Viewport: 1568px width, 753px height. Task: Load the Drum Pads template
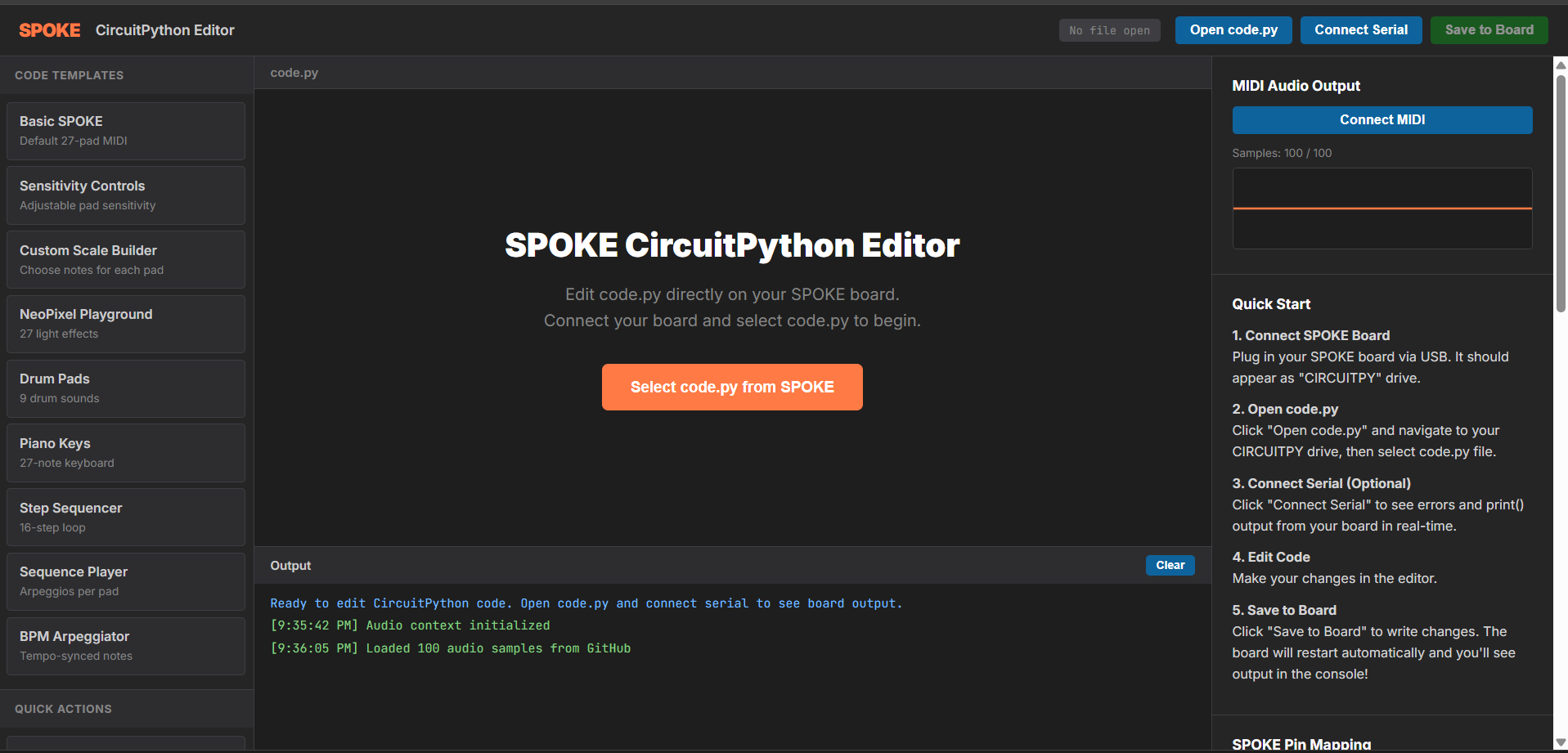tap(126, 388)
